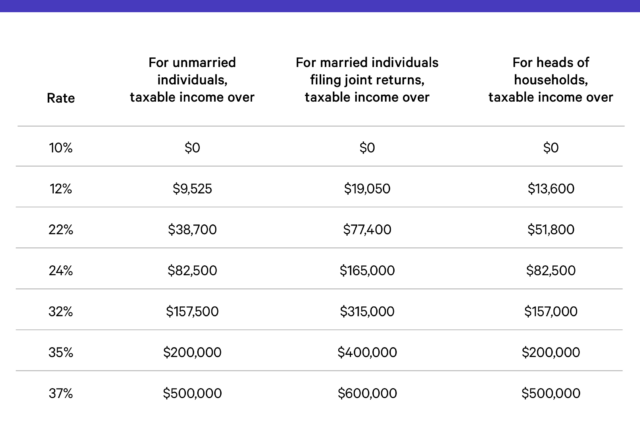Select the 24% rate cell
Screen dimensions: 640x437
pos(60,271)
